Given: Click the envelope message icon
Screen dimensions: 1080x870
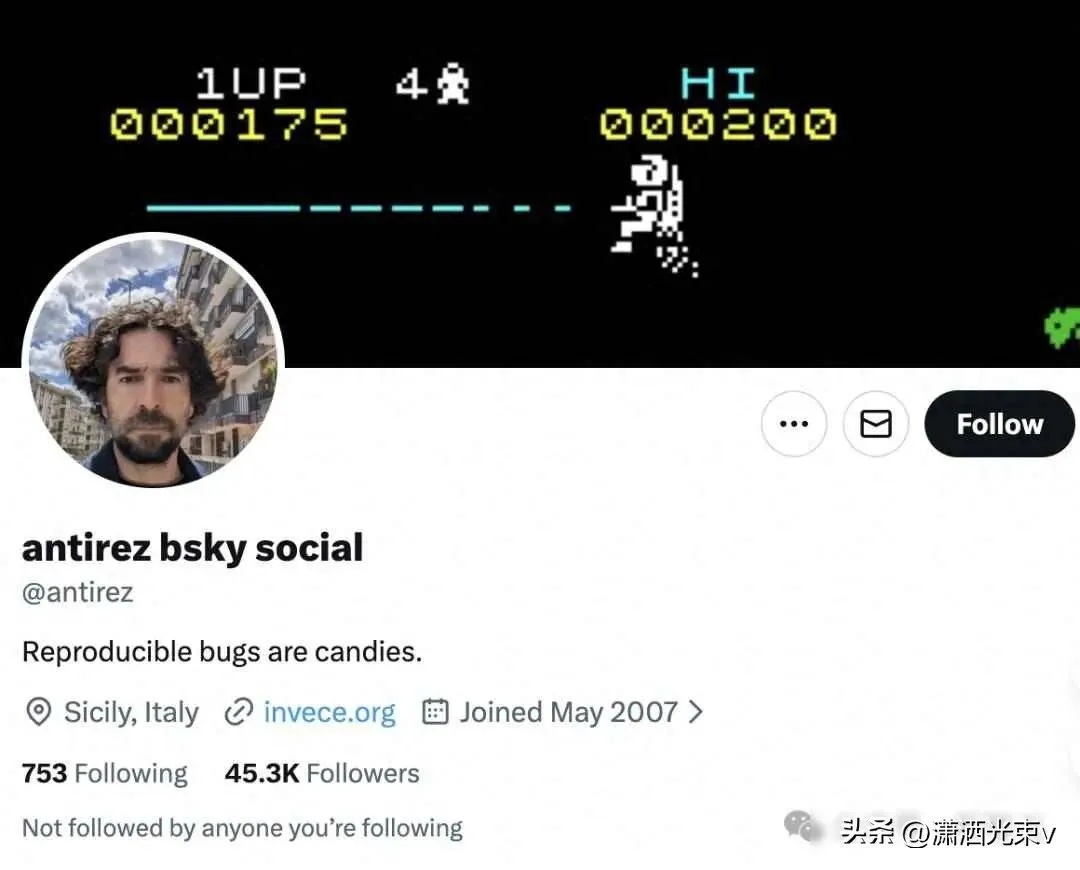Looking at the screenshot, I should tap(875, 424).
